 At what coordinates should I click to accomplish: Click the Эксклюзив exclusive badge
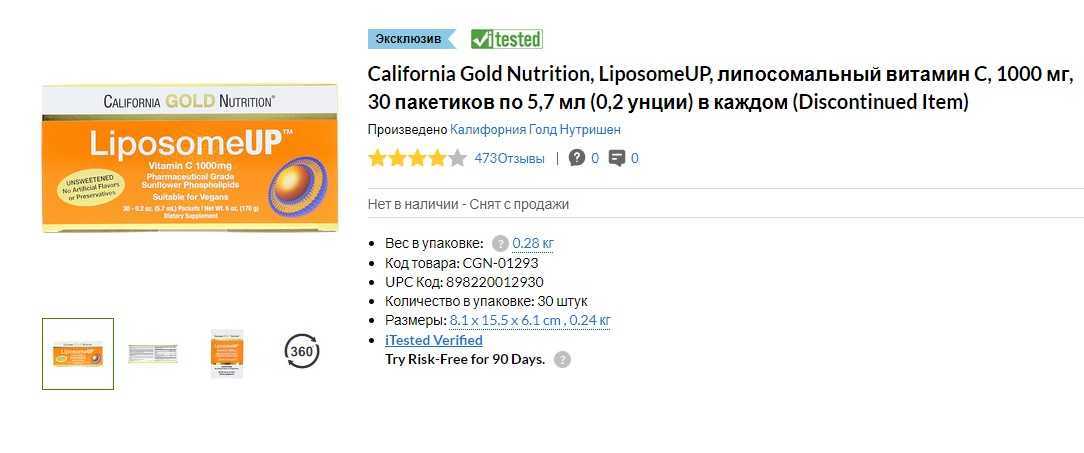409,39
